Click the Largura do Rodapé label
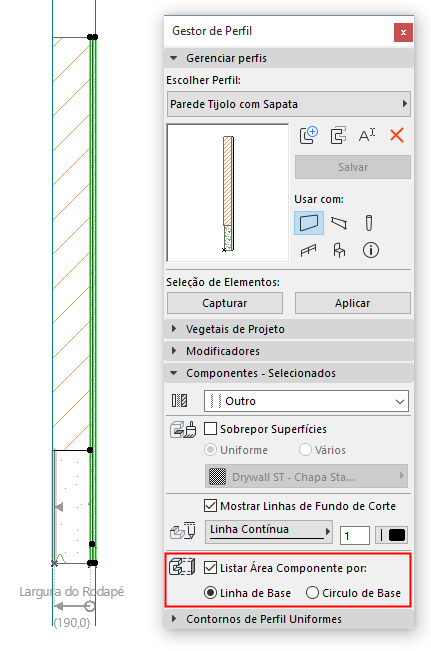Image resolution: width=431 pixels, height=651 pixels. 71,591
